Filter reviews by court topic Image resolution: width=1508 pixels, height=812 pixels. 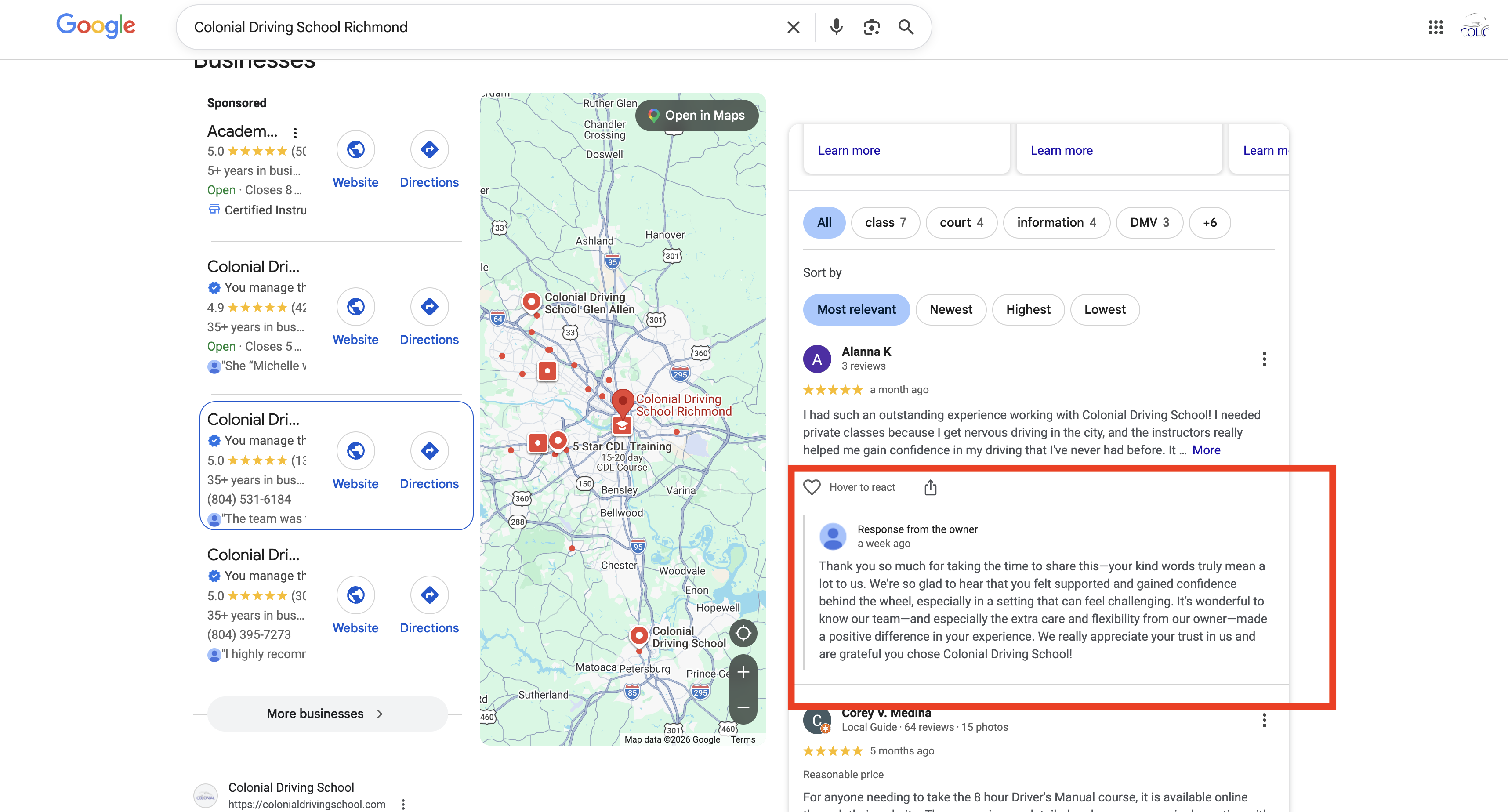point(961,222)
